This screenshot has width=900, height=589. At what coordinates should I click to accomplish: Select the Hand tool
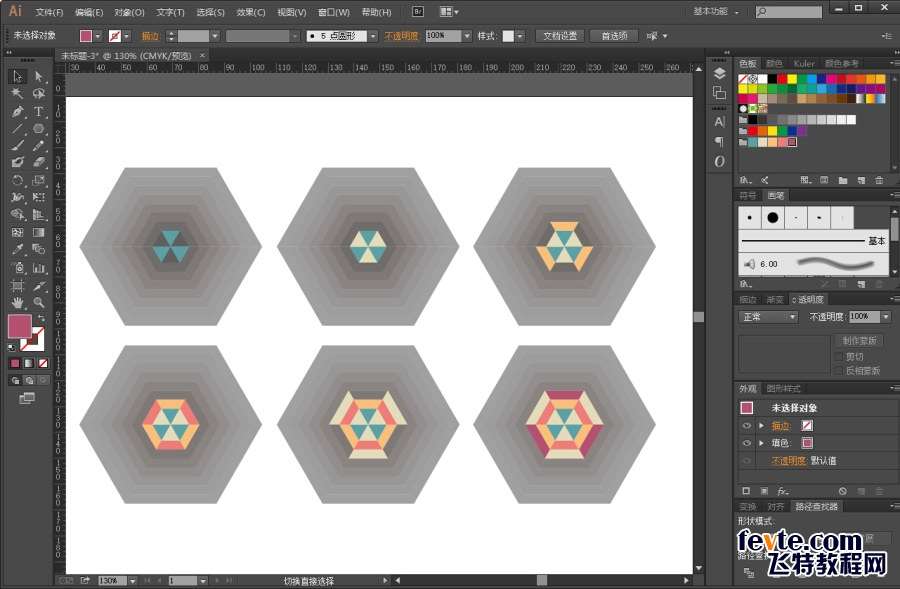pos(17,302)
